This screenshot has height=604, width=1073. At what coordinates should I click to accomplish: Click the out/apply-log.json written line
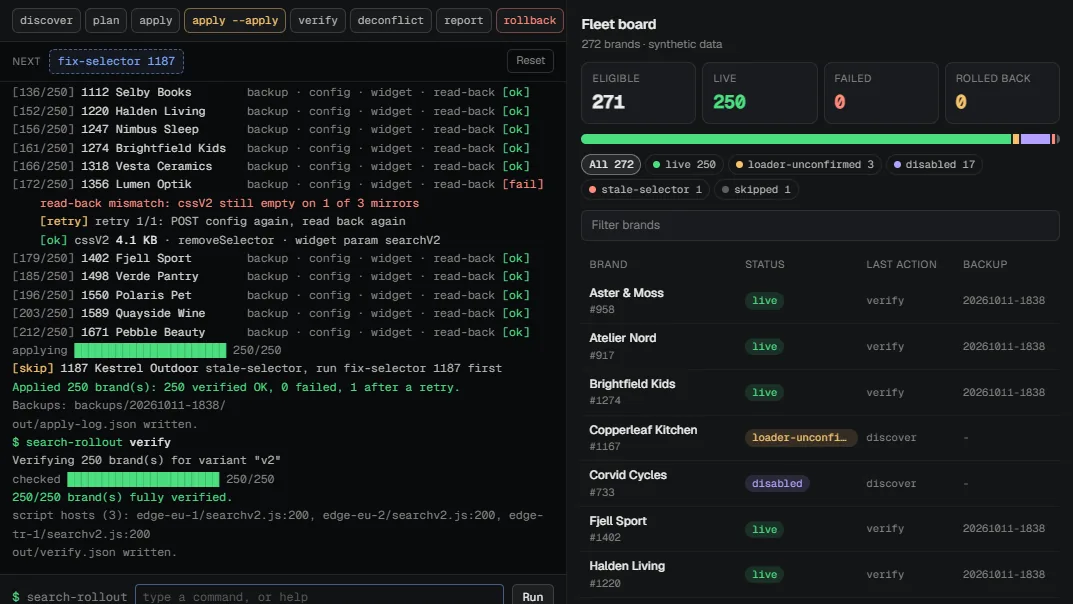click(105, 424)
